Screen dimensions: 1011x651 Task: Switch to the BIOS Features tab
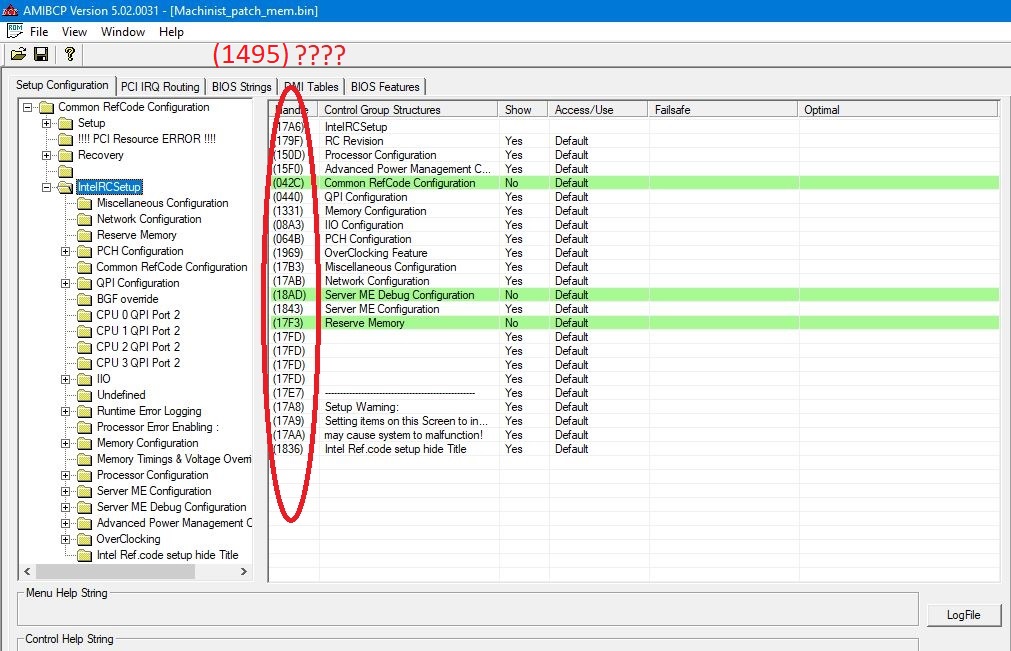coord(385,87)
